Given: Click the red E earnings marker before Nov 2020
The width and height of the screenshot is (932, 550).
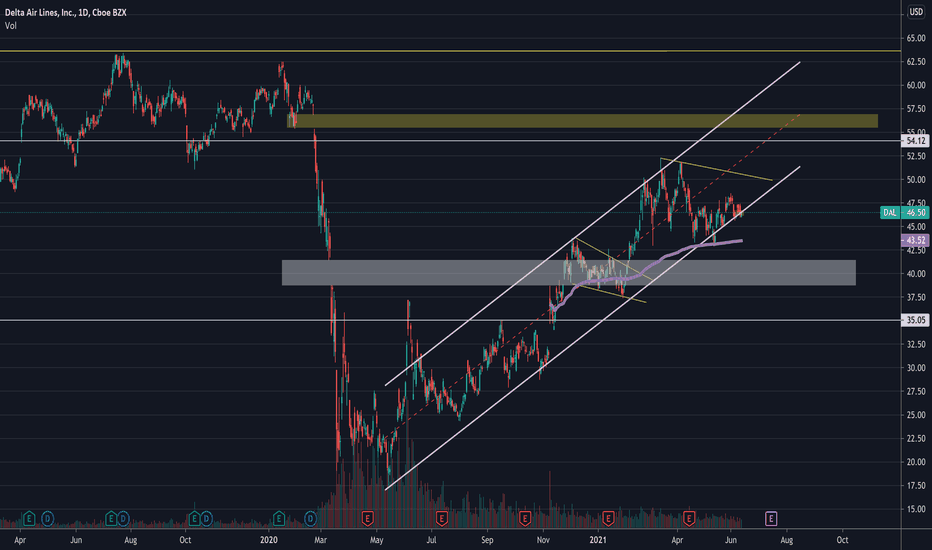Looking at the screenshot, I should (x=525, y=518).
